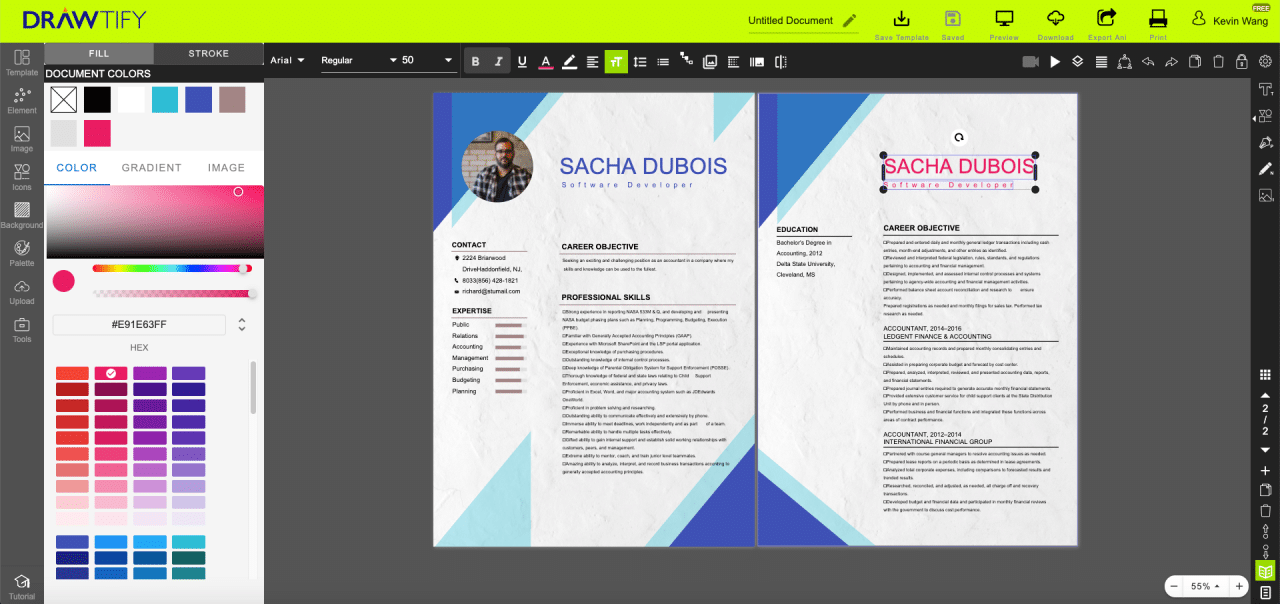Screen dimensions: 1280x604
Task: Switch to the Gradient tab in the color panel
Action: pyautogui.click(x=151, y=167)
